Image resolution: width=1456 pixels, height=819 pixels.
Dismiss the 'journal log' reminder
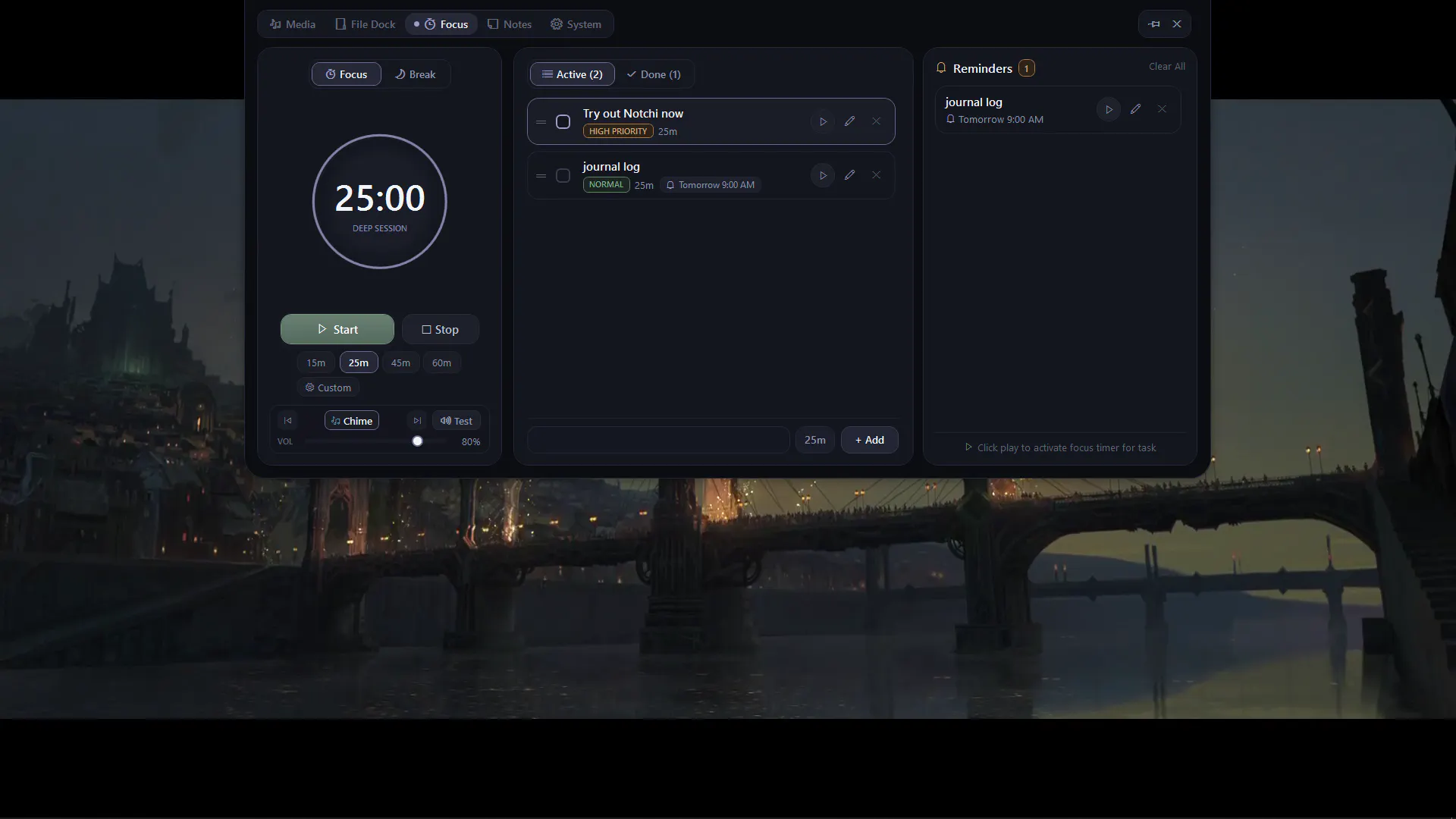(x=1162, y=109)
